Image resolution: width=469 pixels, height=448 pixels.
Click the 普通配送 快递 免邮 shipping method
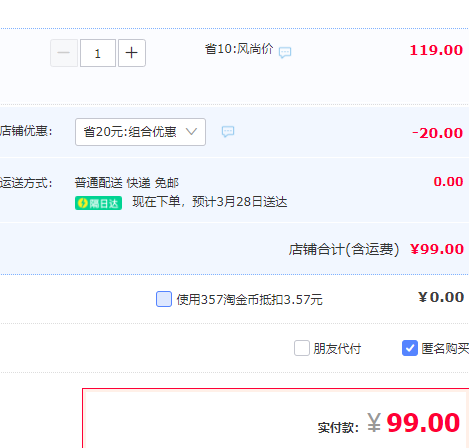click(127, 183)
